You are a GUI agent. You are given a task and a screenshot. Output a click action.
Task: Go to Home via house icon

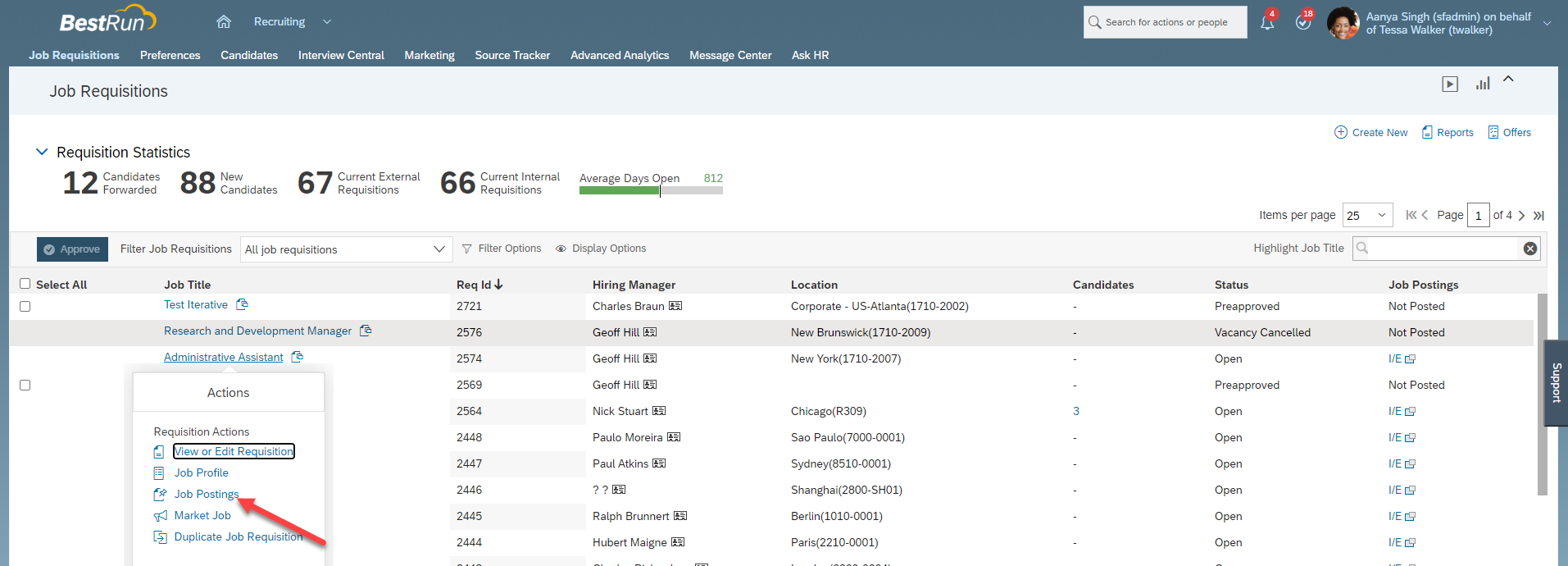point(224,21)
